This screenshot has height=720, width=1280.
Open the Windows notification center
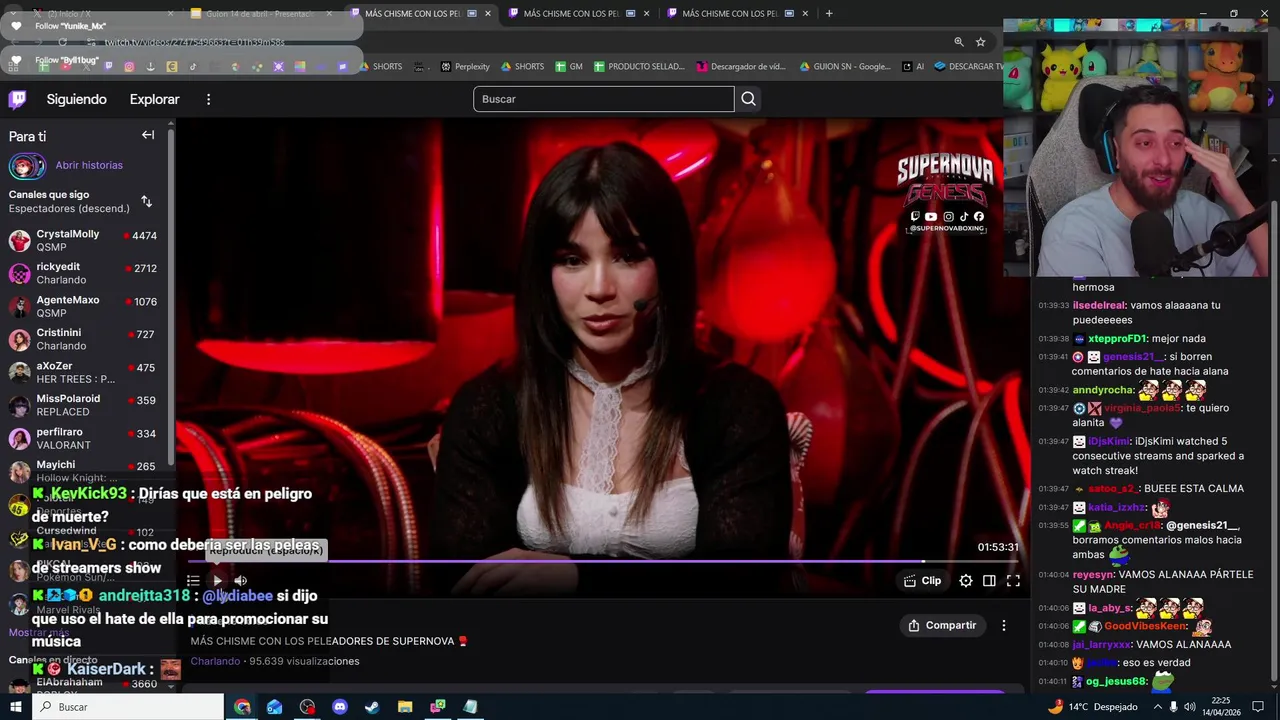1258,707
